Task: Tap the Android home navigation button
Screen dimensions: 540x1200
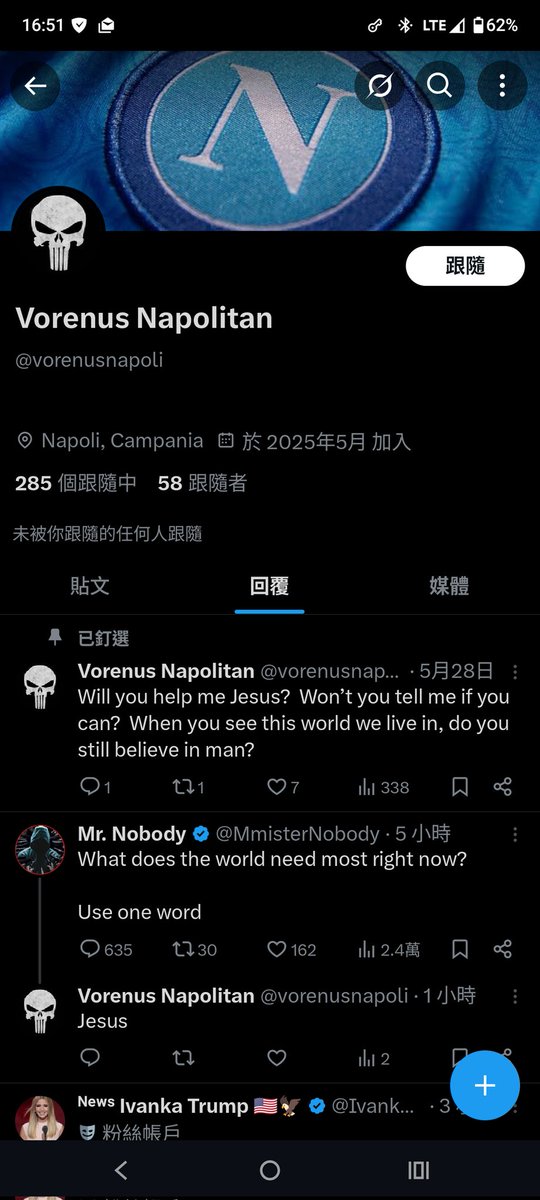Action: [x=270, y=1170]
